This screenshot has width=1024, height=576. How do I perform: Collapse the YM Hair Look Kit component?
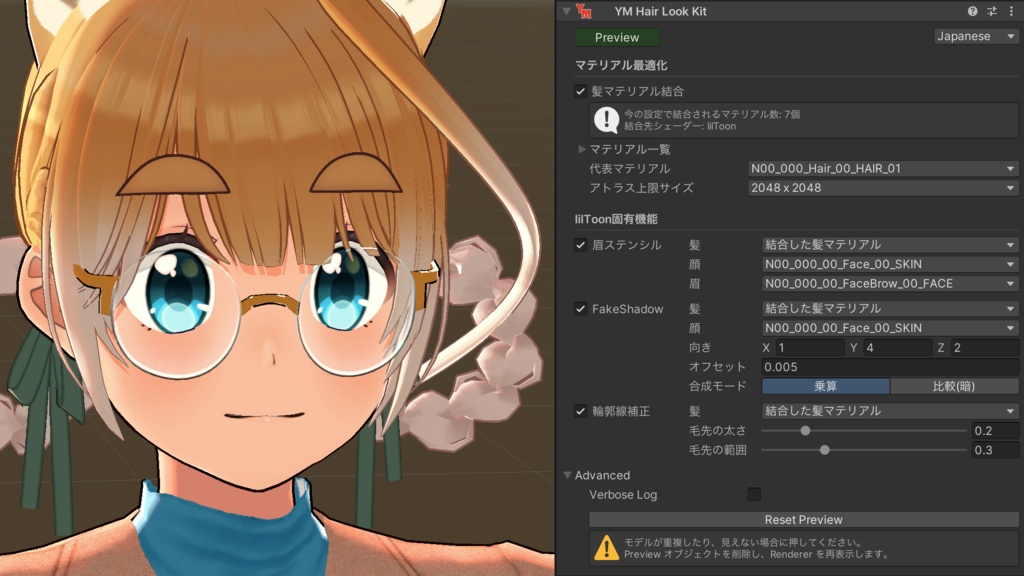coord(566,11)
